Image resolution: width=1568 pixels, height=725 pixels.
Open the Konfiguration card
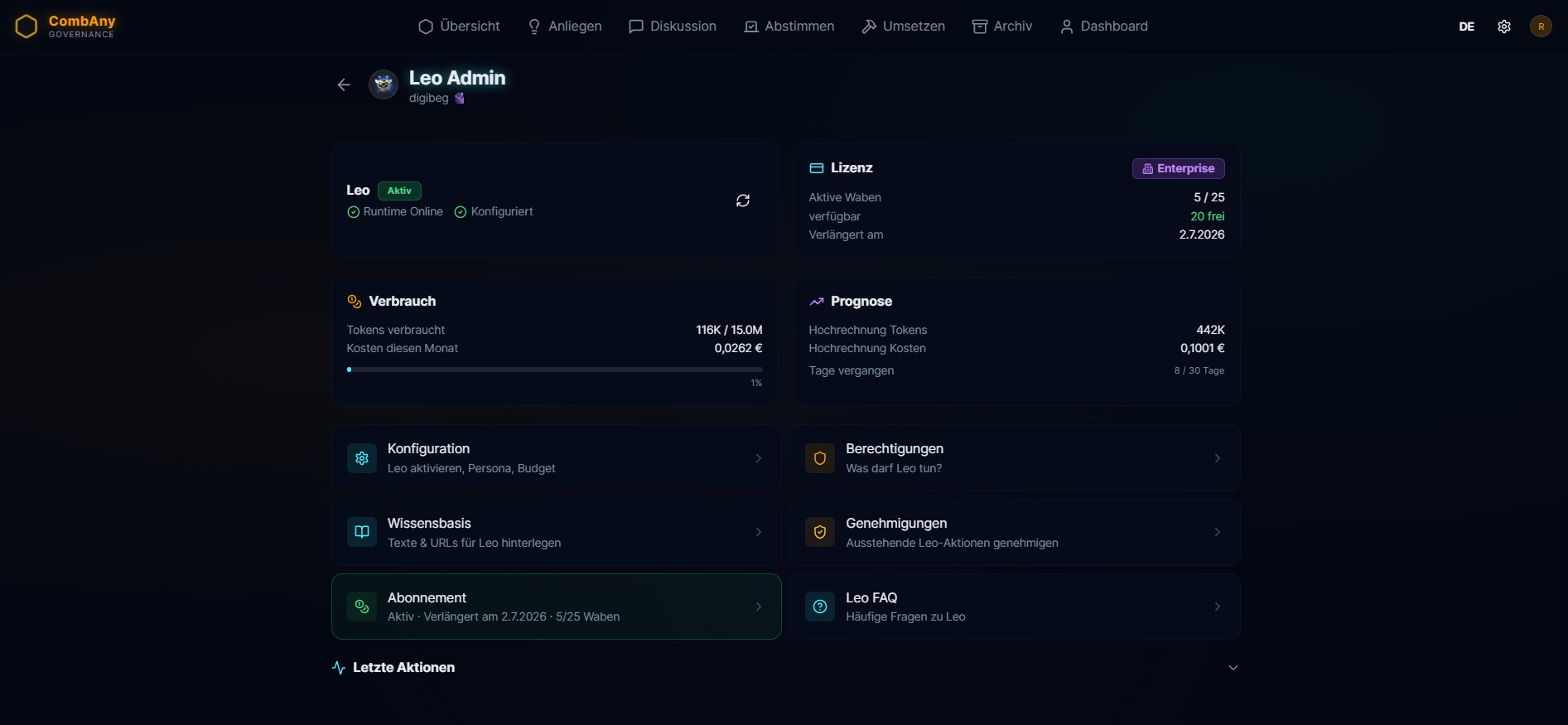[556, 458]
